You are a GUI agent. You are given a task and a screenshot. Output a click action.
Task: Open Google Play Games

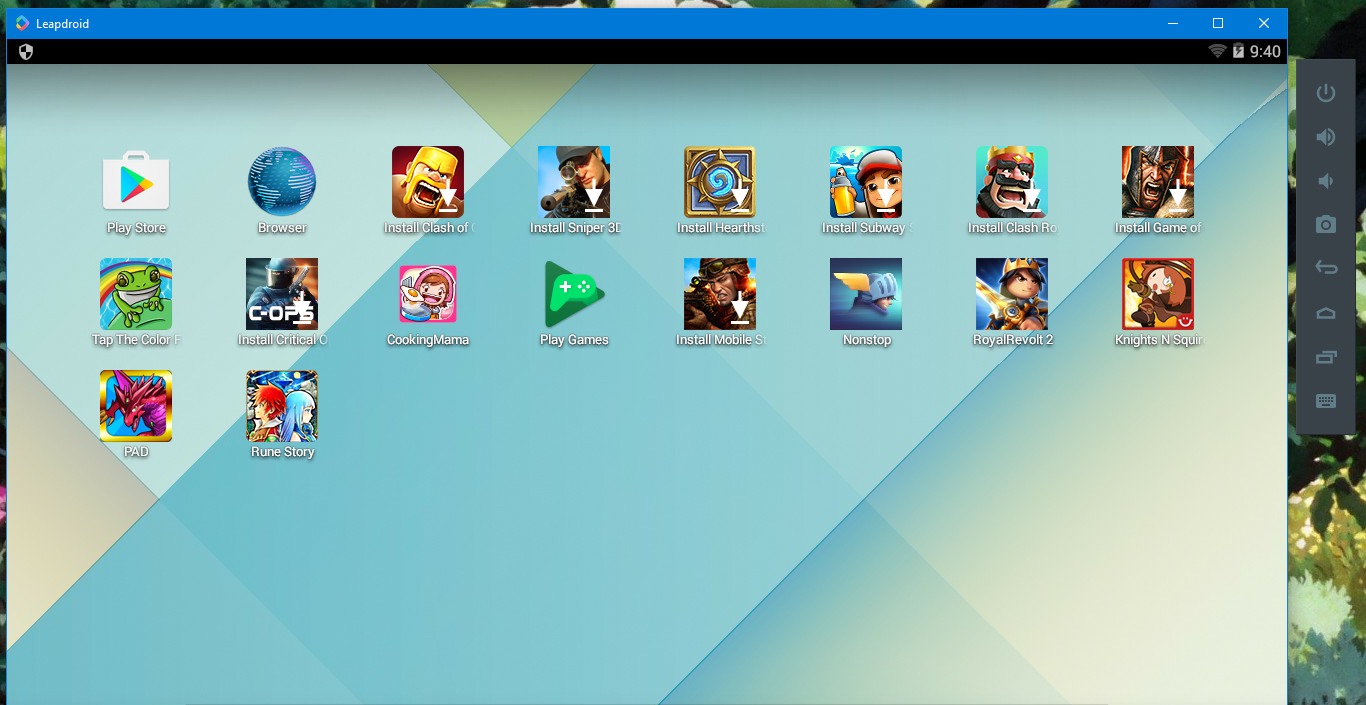pyautogui.click(x=573, y=295)
